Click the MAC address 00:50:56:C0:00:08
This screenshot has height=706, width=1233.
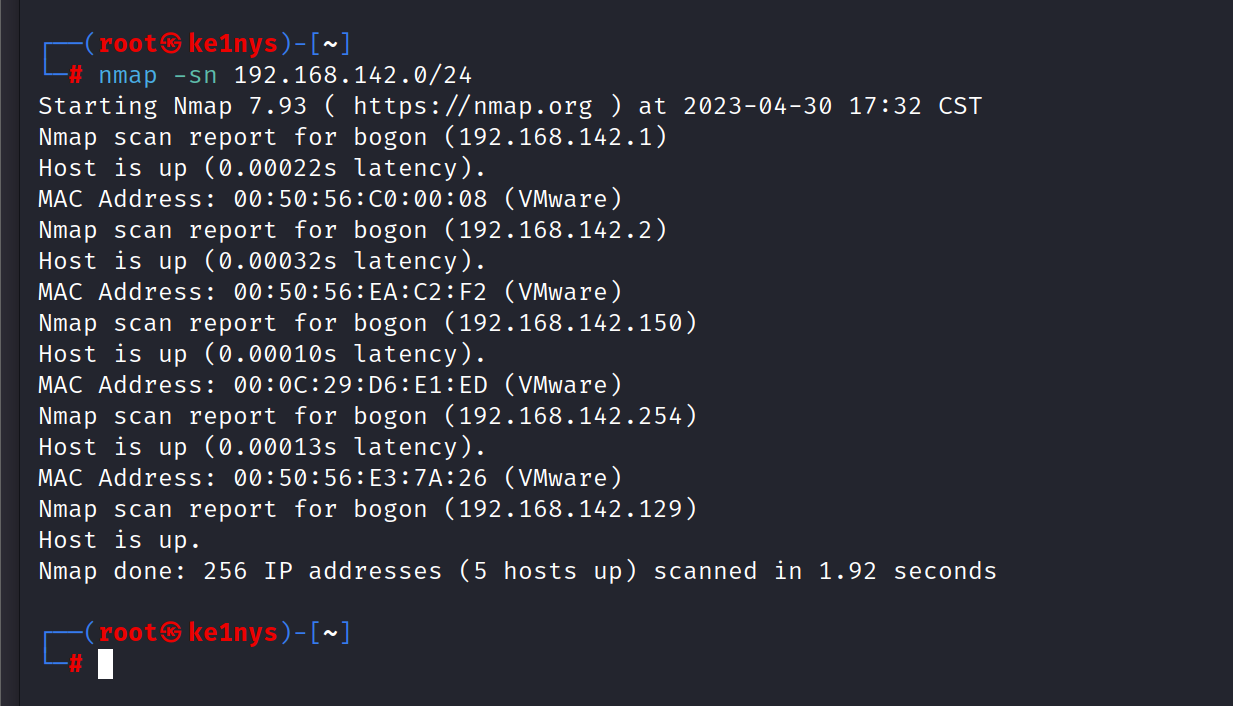pyautogui.click(x=360, y=199)
